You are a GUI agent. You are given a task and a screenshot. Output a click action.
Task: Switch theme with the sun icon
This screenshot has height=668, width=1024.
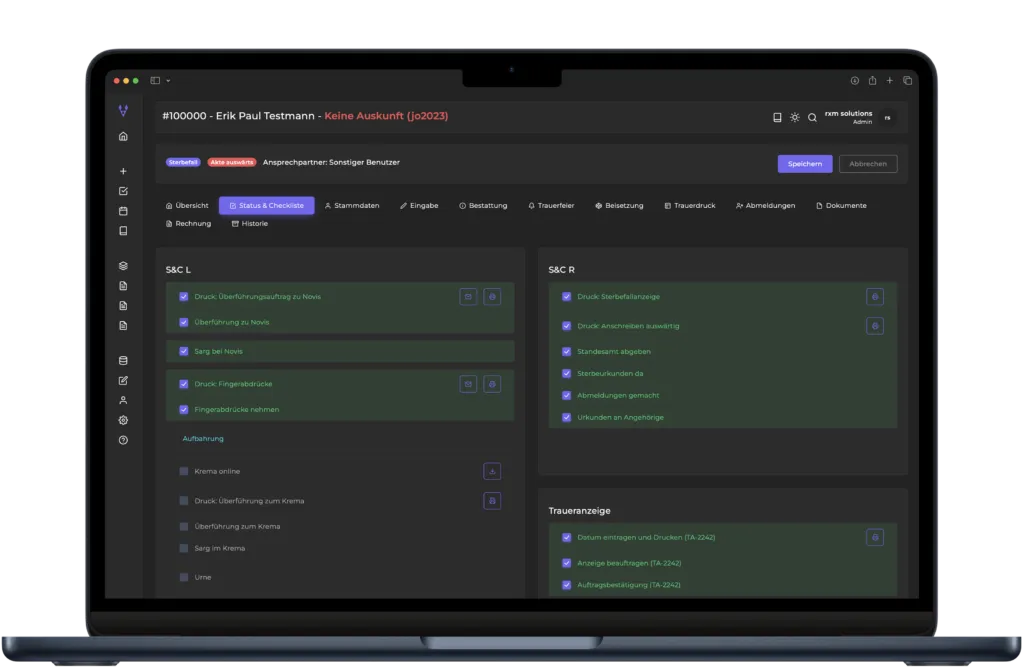[795, 118]
